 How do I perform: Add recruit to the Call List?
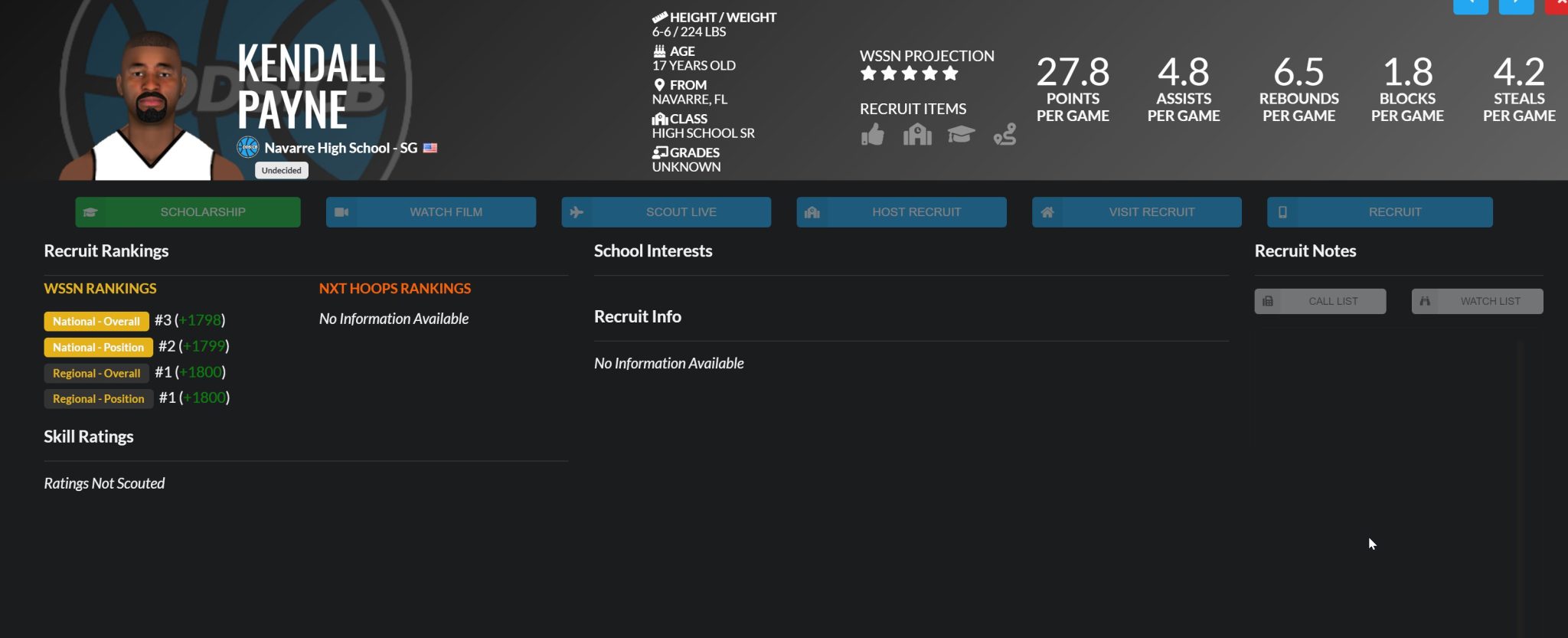[1320, 301]
